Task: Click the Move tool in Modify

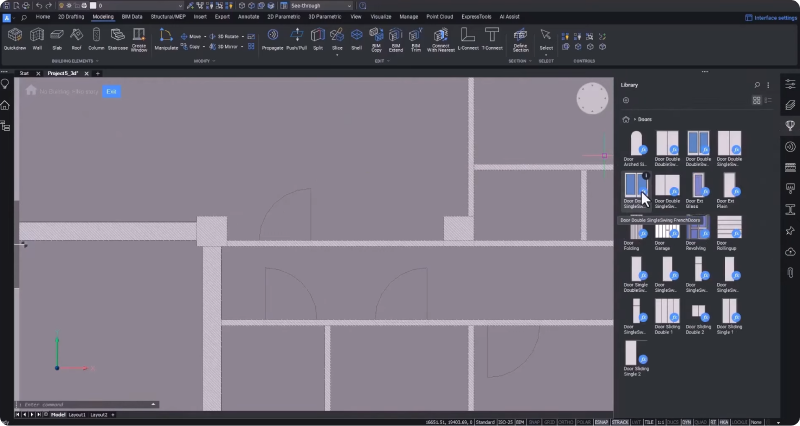Action: click(191, 37)
